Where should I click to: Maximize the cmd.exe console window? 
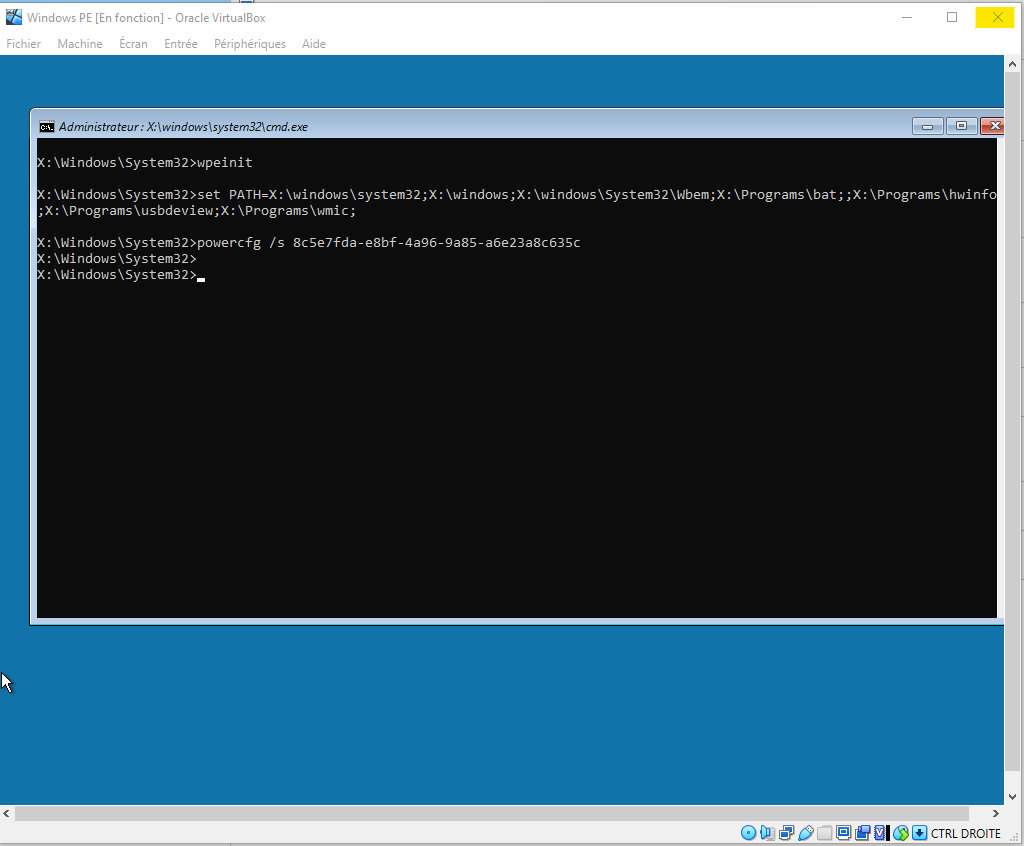[961, 126]
